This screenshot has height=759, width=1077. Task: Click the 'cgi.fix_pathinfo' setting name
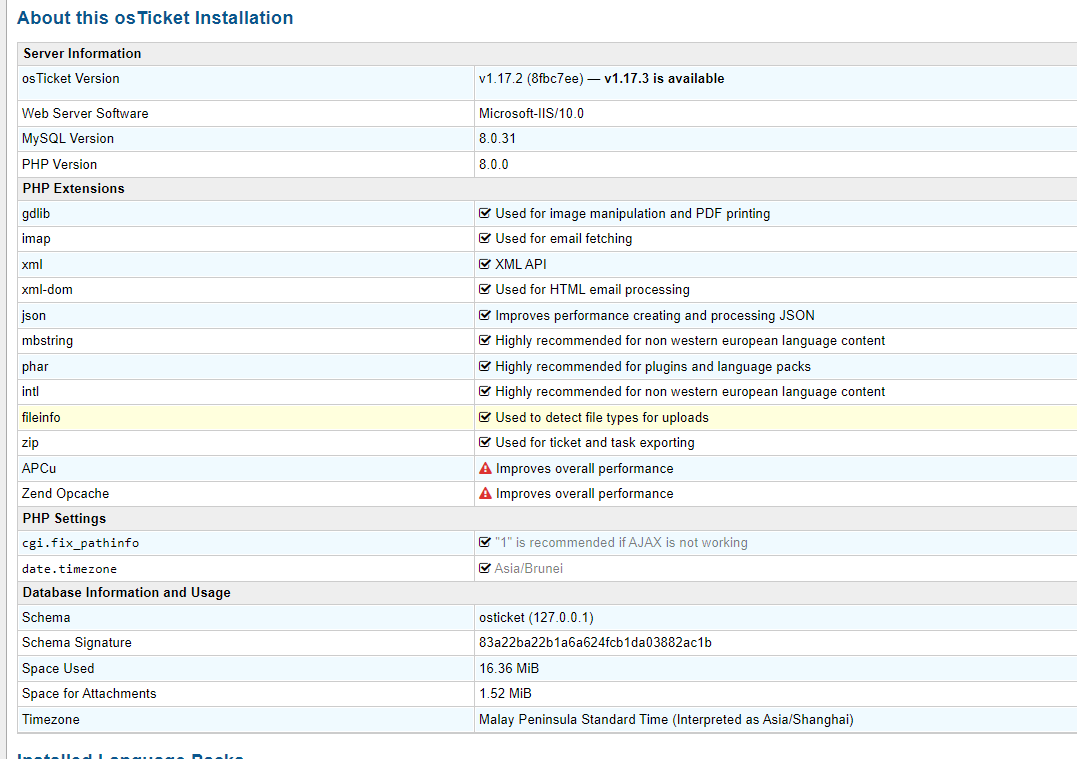tap(80, 543)
